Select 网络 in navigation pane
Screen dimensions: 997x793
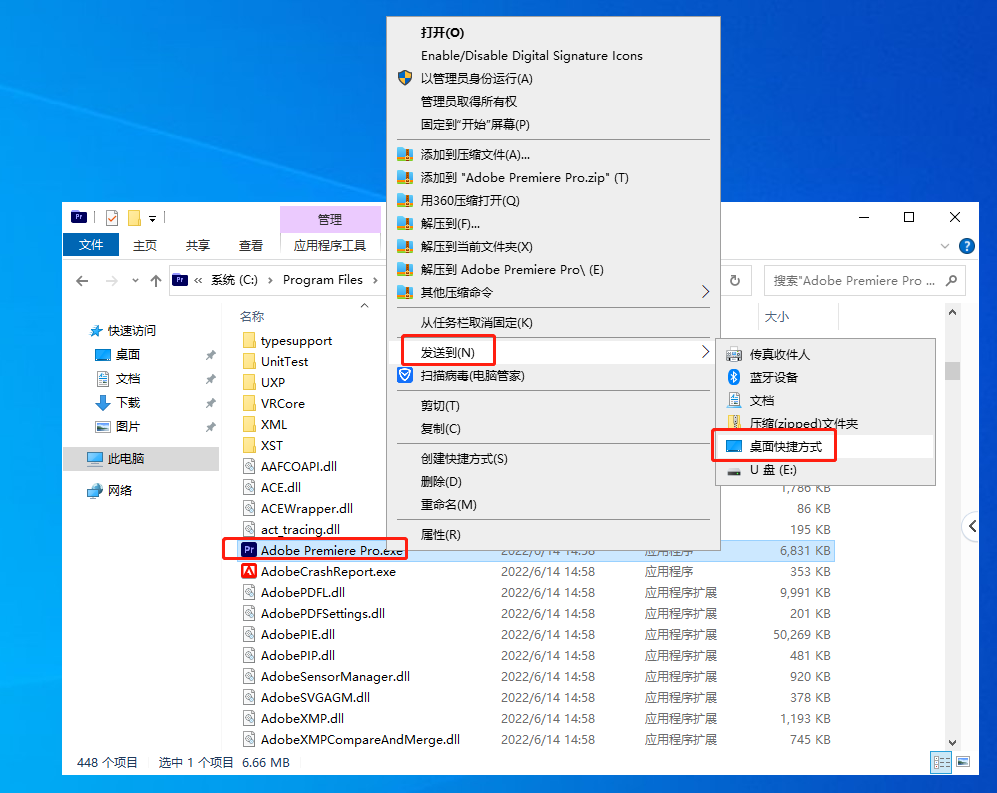pos(109,490)
